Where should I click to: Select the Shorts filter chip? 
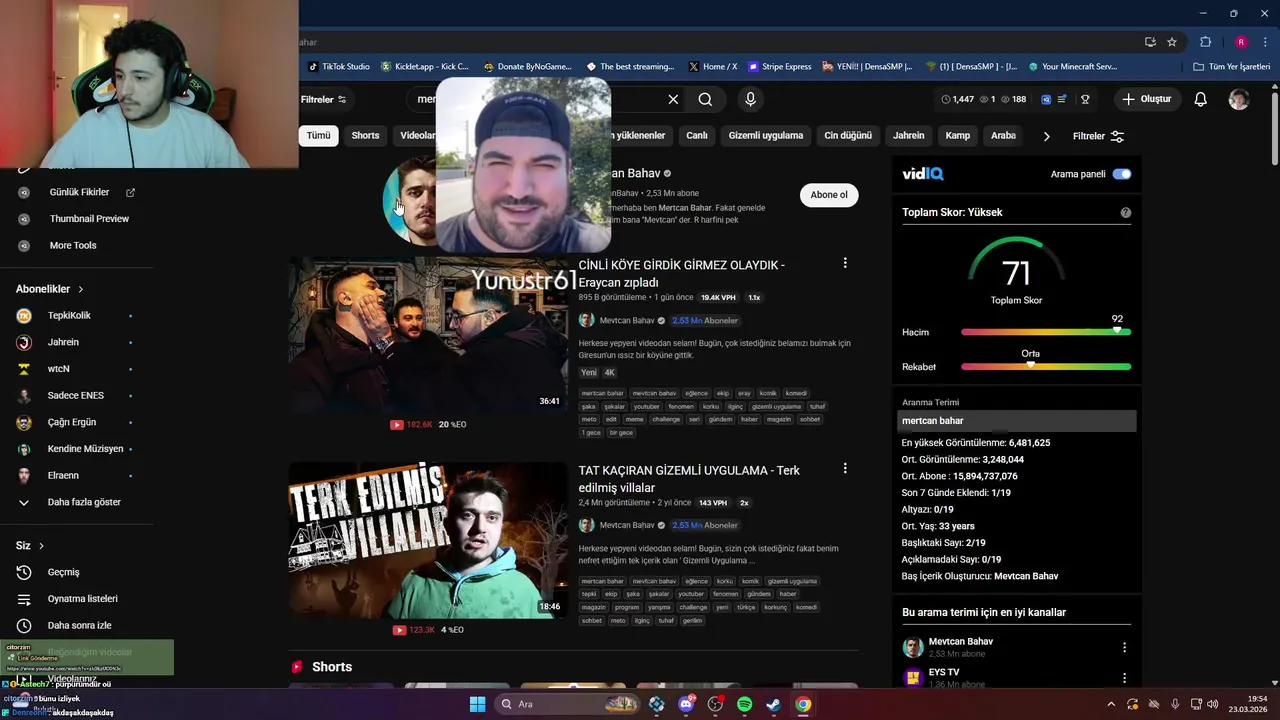pos(365,135)
